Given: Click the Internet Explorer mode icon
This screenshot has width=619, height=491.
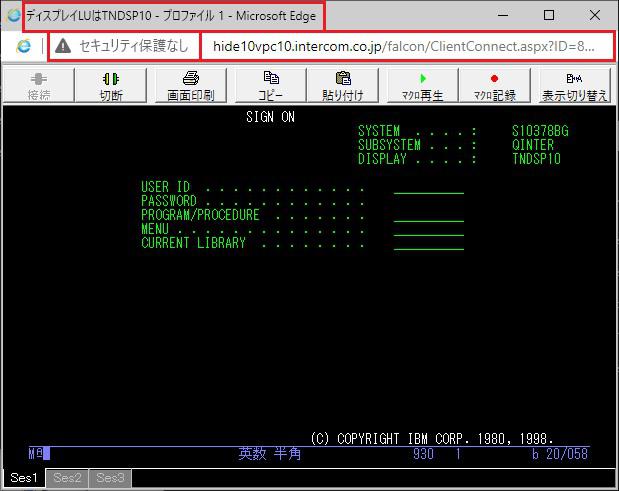Looking at the screenshot, I should [x=24, y=46].
